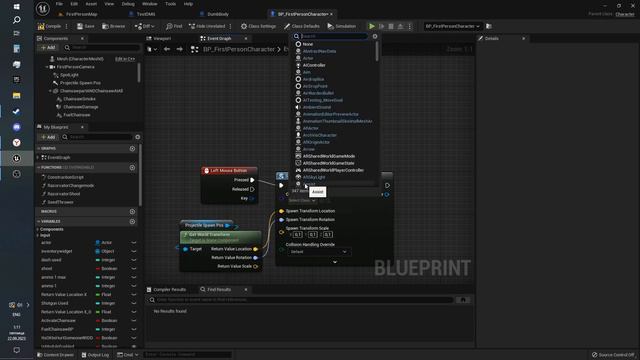Click the Components search field
The image size is (640, 360).
point(102,48)
